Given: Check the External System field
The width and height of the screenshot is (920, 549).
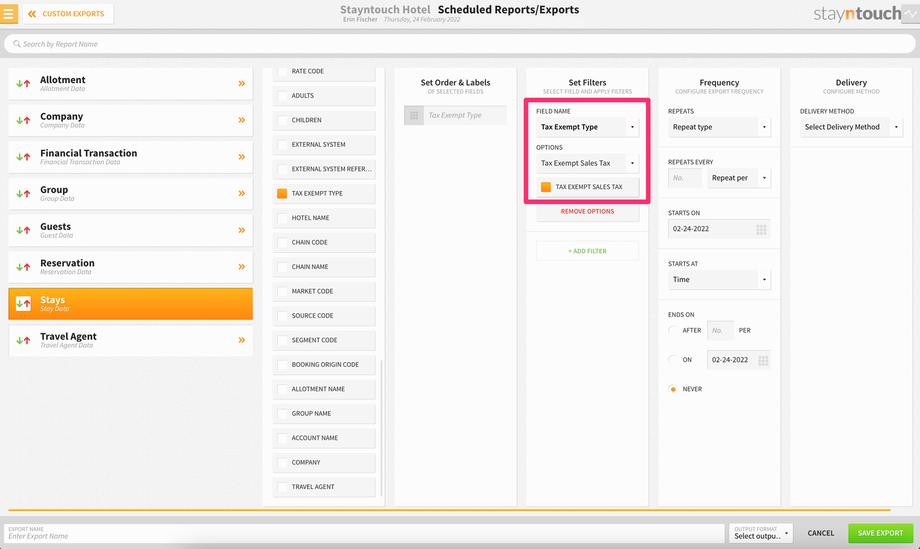Looking at the screenshot, I should click(282, 144).
